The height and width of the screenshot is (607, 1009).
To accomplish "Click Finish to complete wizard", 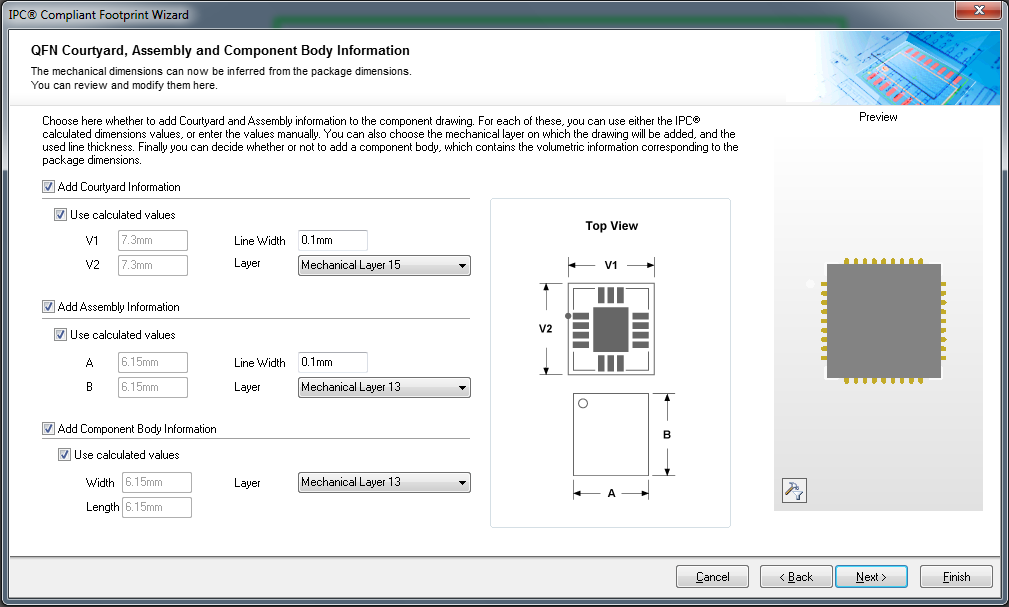I will pos(956,577).
